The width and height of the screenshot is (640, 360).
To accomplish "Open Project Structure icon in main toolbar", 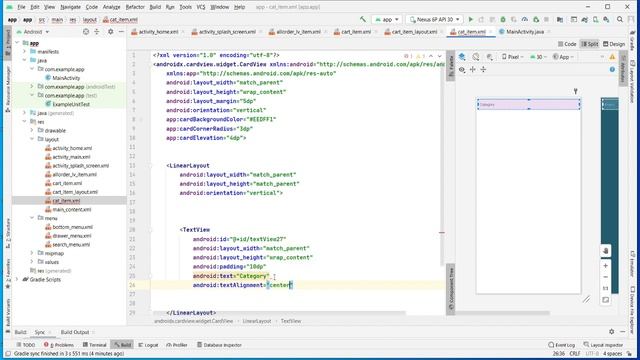I will coord(560,20).
